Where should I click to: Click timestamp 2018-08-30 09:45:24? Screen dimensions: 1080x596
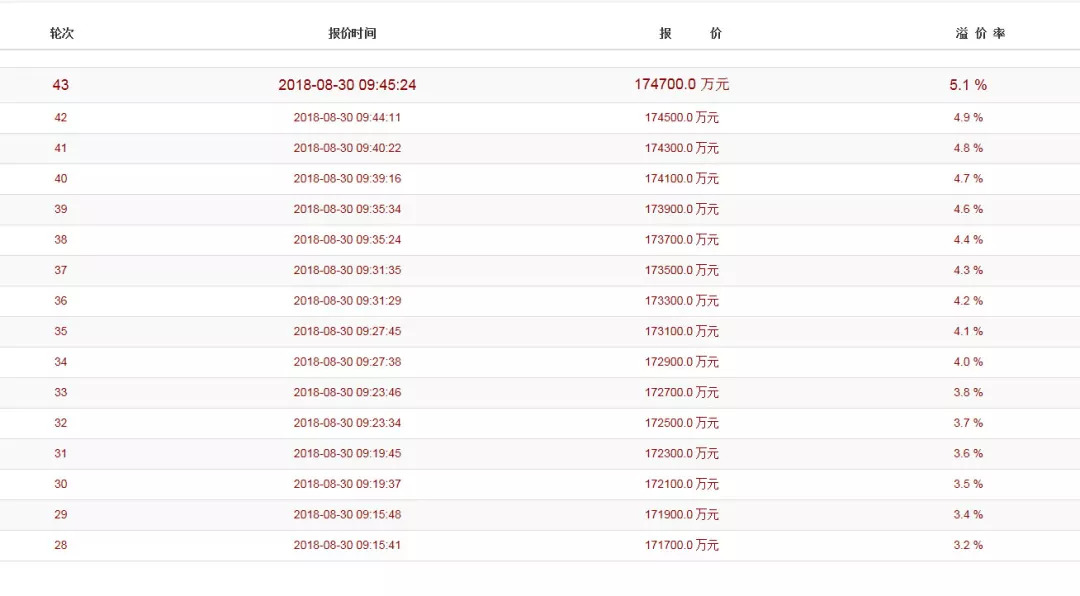347,85
